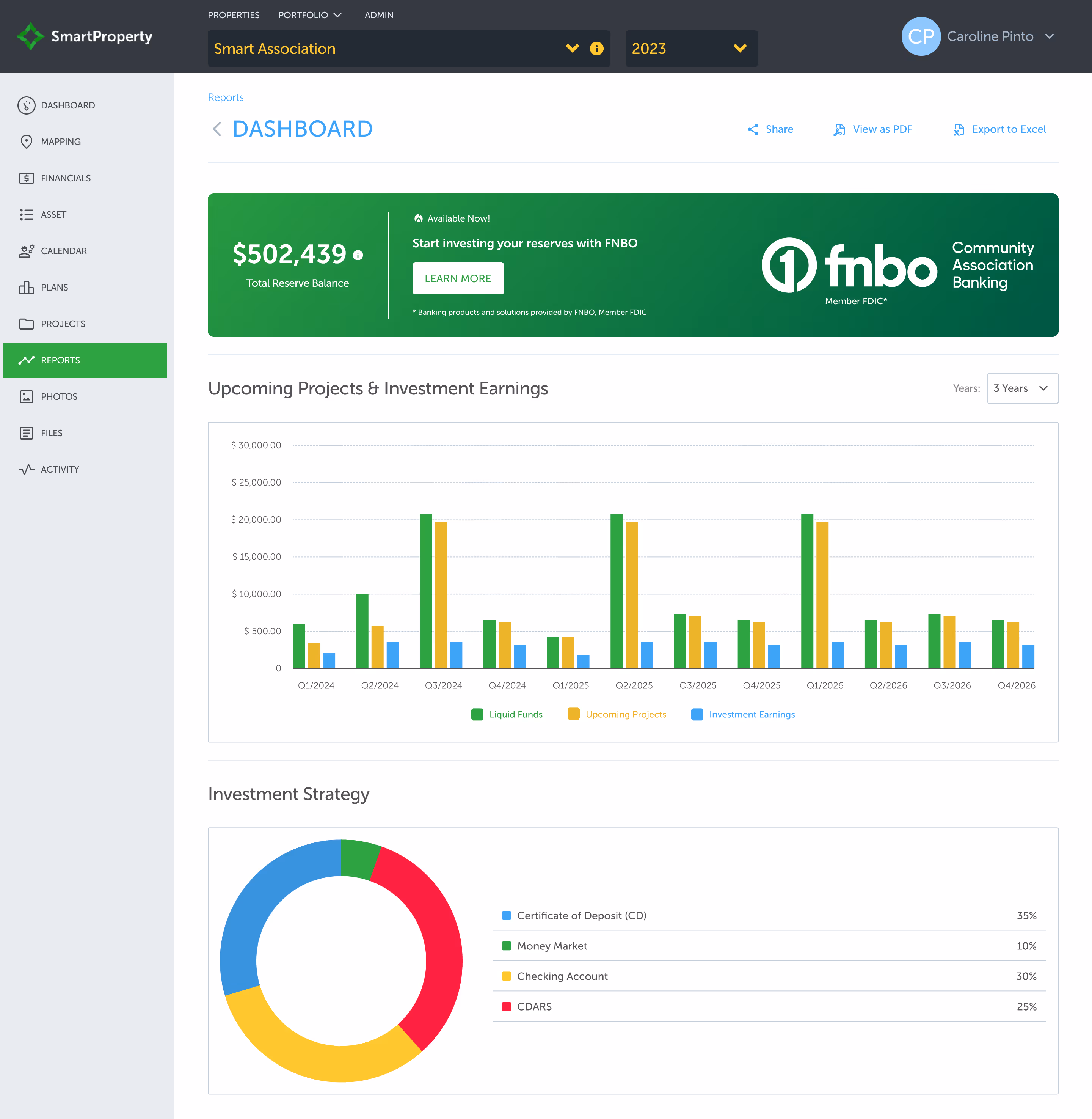The width and height of the screenshot is (1092, 1119).
Task: Click the Dashboard sidebar icon
Action: pos(27,105)
